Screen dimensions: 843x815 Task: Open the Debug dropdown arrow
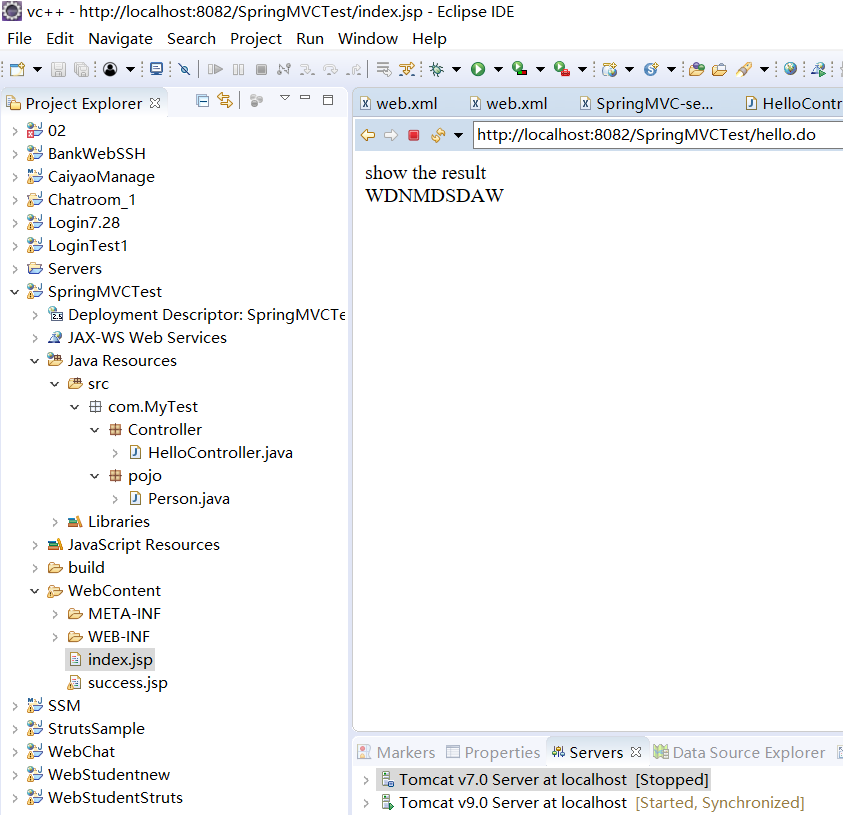pos(456,69)
